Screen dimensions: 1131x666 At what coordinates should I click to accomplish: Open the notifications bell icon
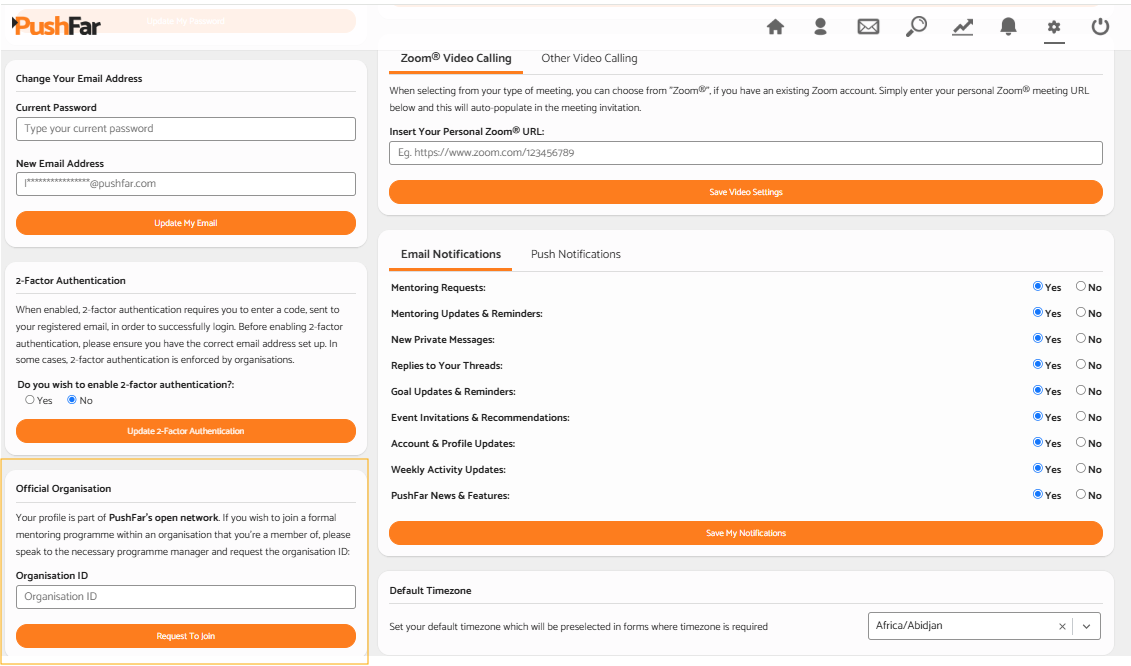1008,27
